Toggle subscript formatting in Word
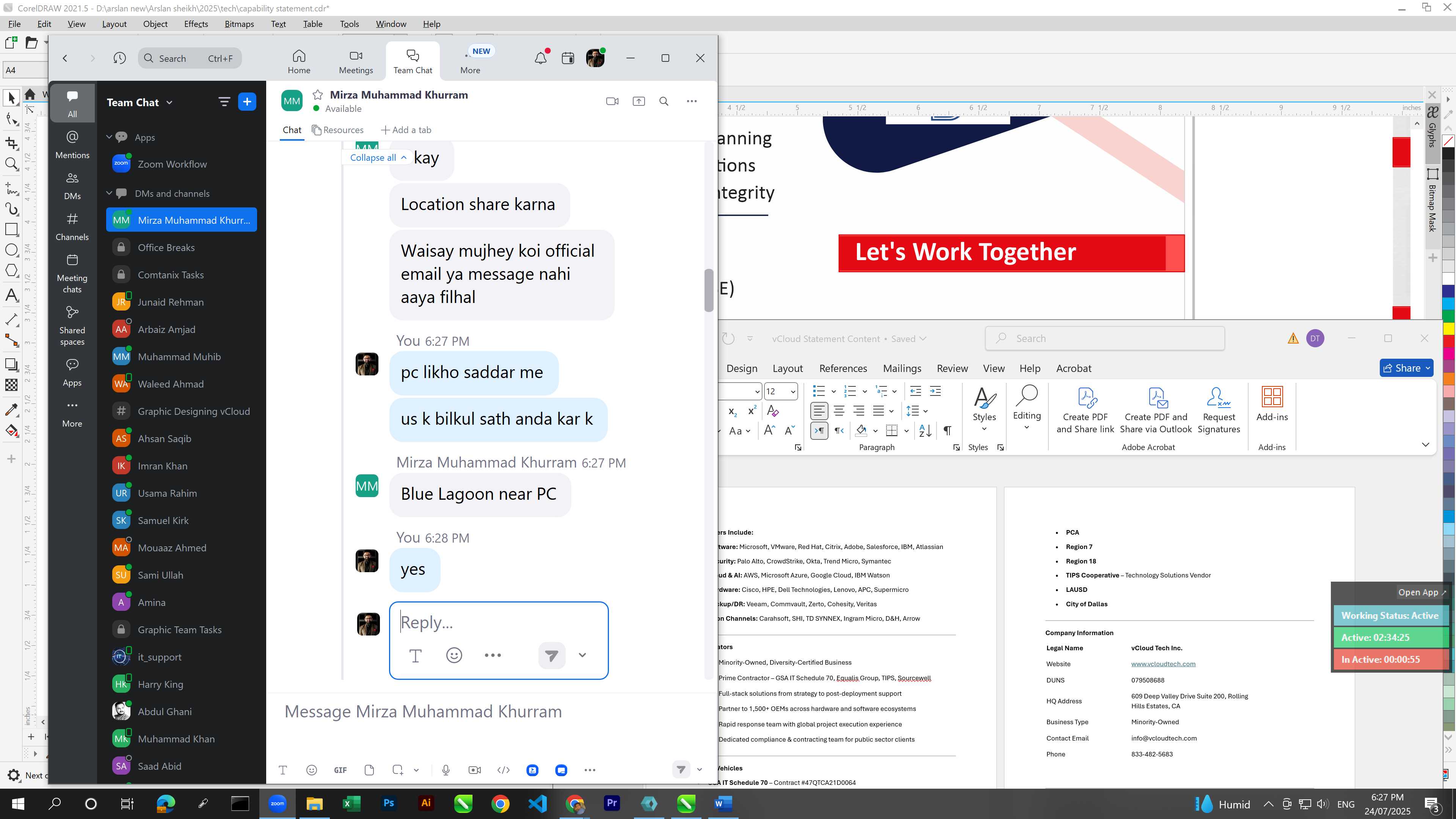Screen dimensions: 1456x819 coord(733,411)
